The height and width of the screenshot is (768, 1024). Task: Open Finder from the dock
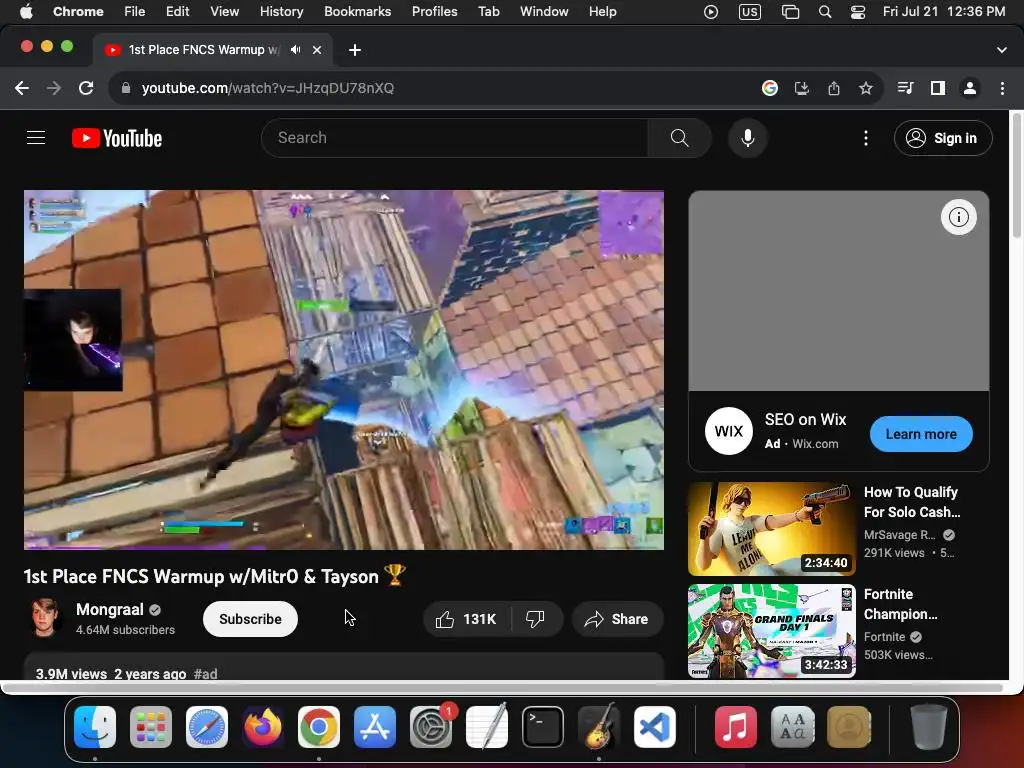tap(95, 727)
